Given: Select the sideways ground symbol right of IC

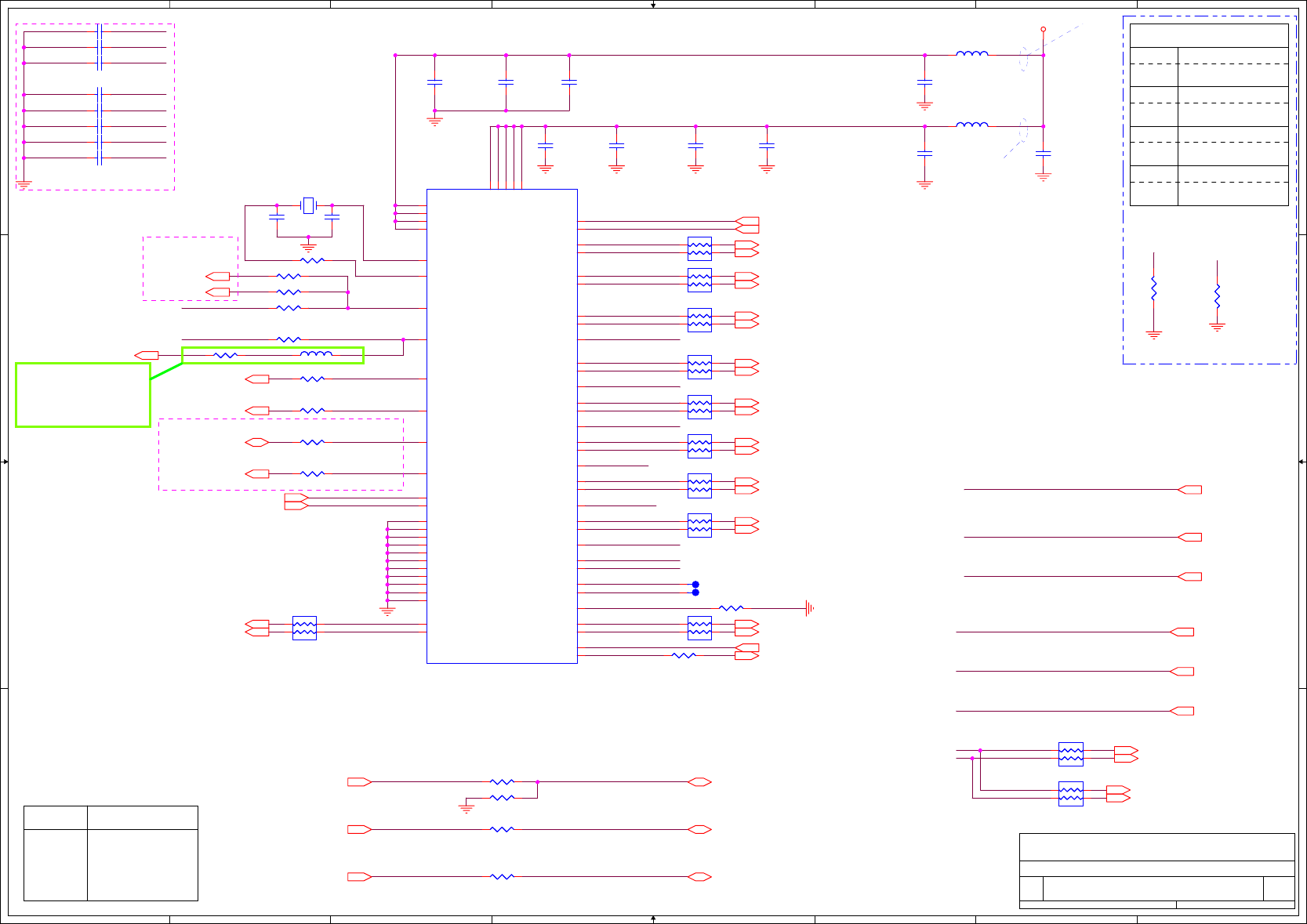Looking at the screenshot, I should [x=810, y=608].
